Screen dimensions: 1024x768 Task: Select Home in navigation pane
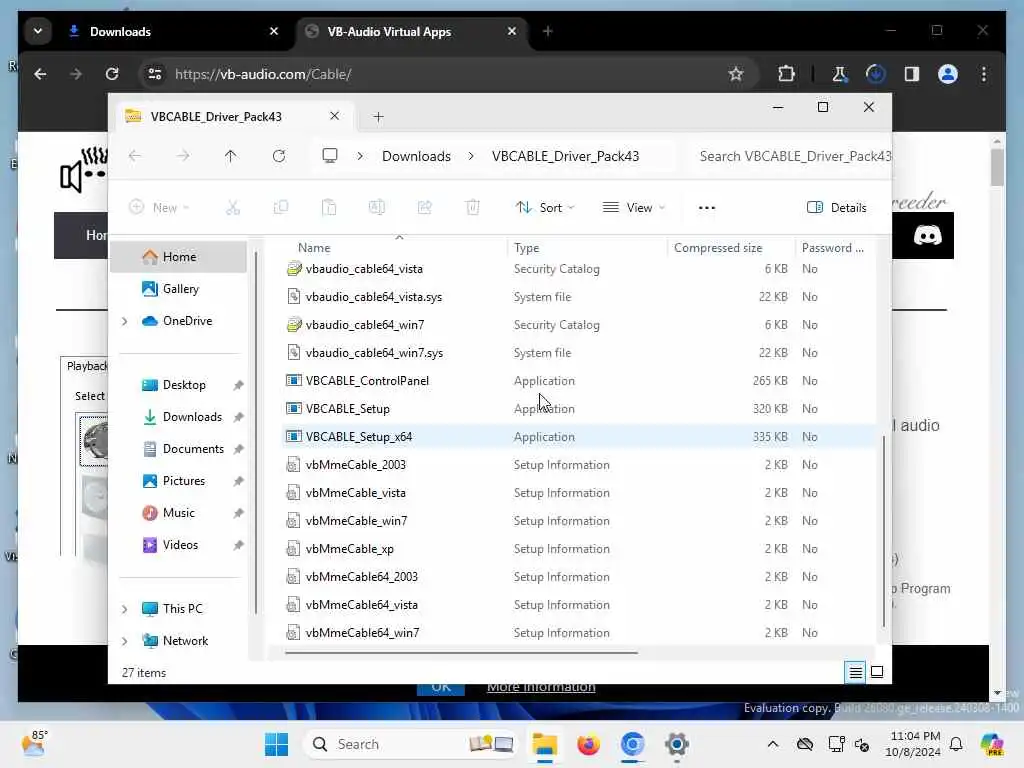(179, 257)
